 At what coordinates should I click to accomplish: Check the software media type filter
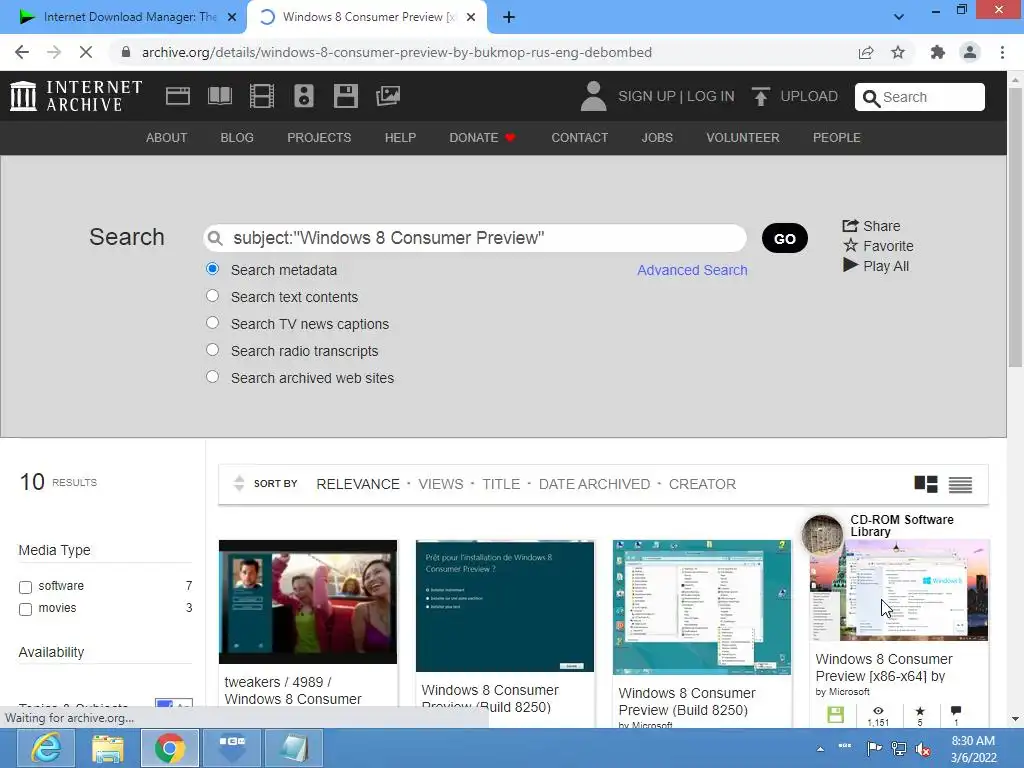click(25, 587)
